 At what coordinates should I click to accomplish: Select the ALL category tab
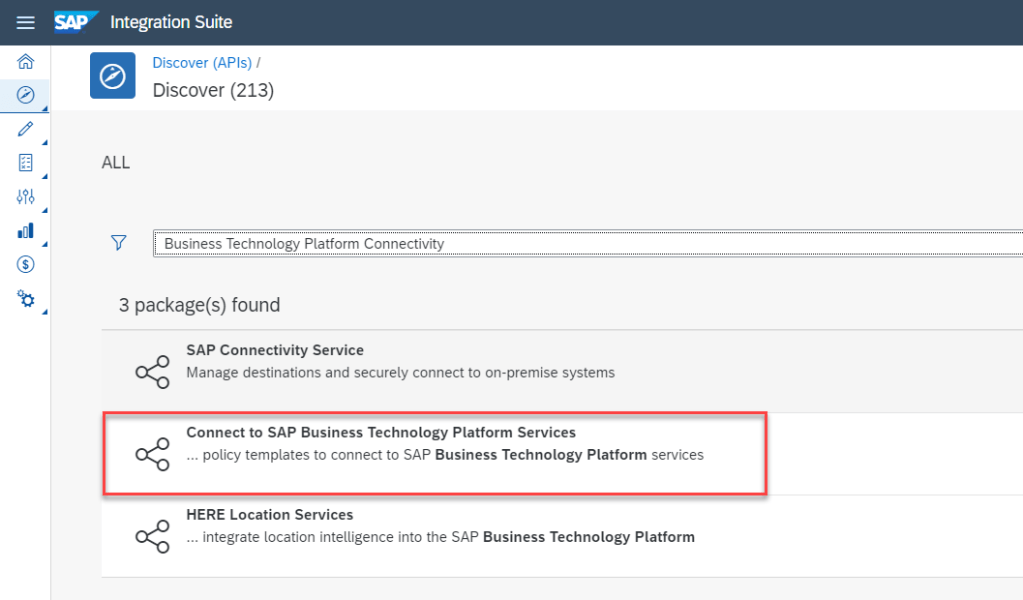tap(116, 163)
